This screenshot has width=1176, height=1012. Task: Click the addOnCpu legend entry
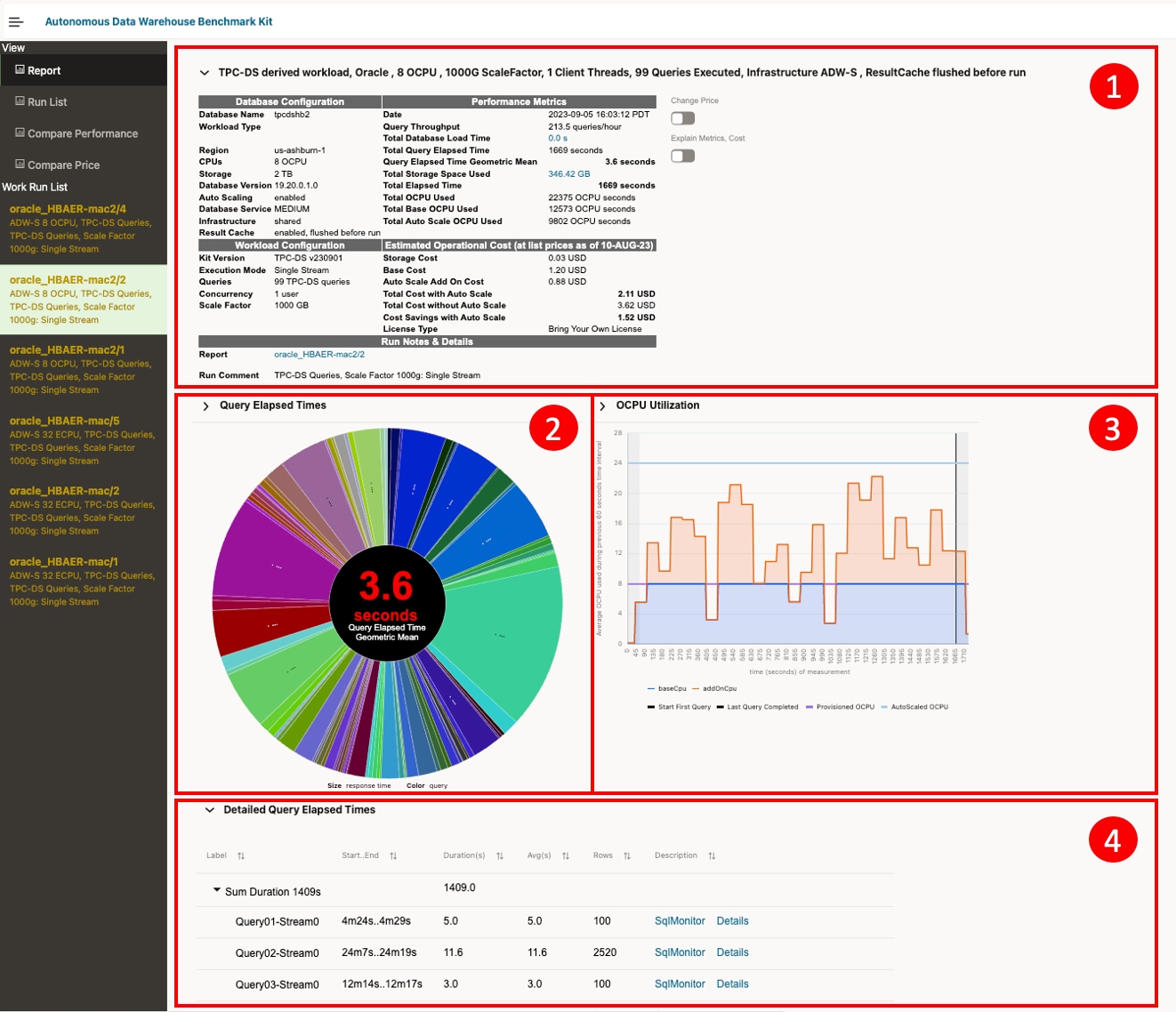pos(714,688)
